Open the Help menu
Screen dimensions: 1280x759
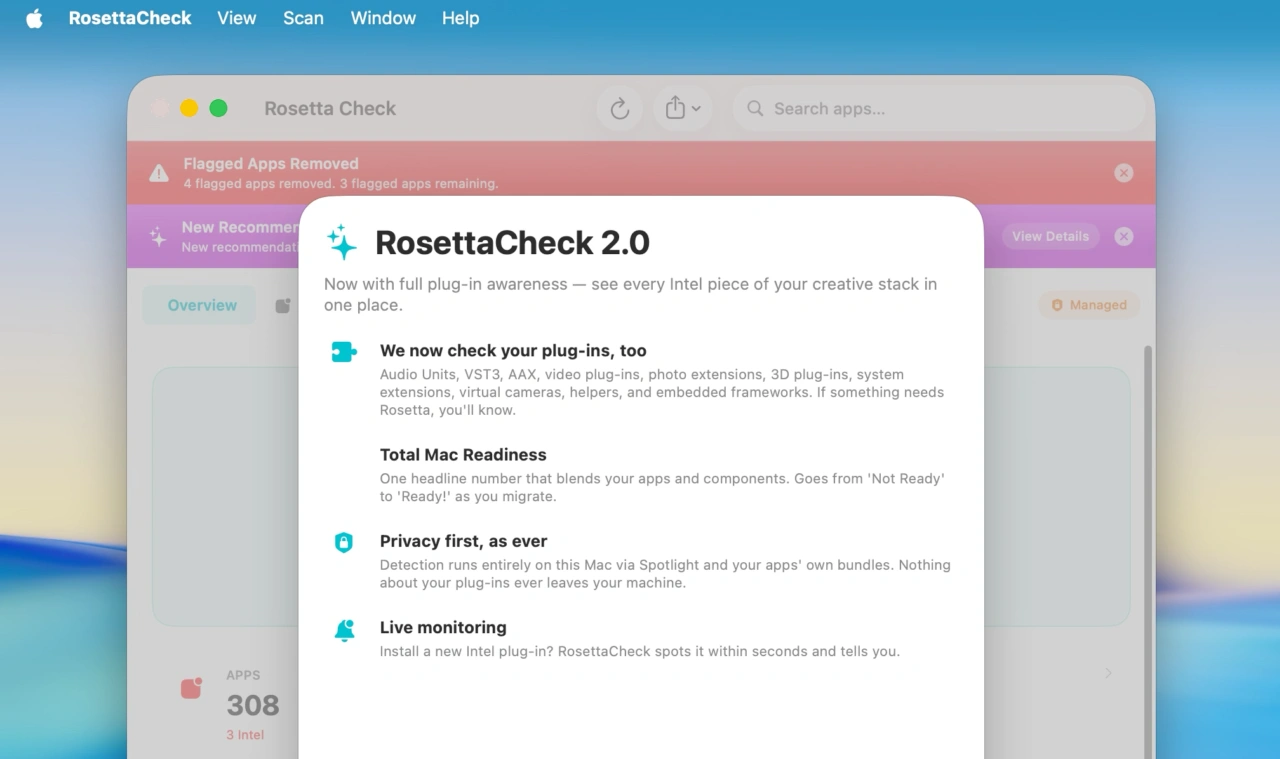tap(460, 18)
